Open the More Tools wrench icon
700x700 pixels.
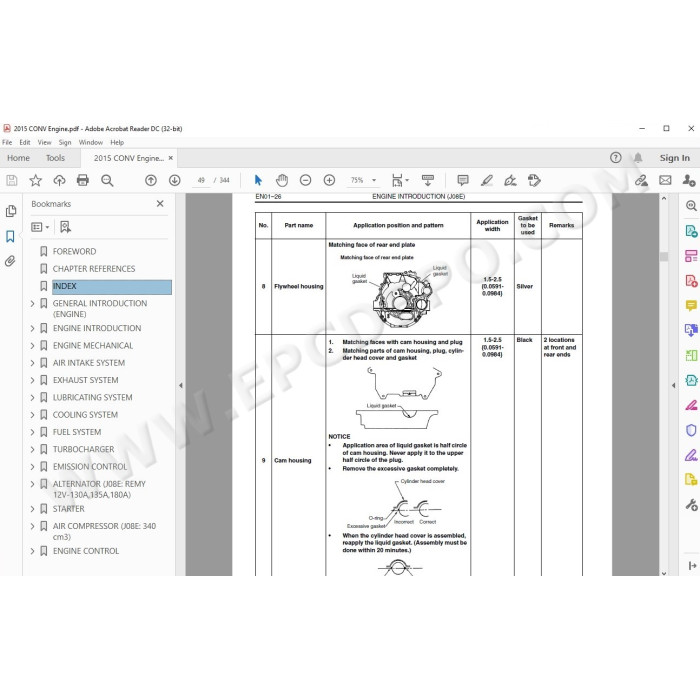(x=691, y=505)
